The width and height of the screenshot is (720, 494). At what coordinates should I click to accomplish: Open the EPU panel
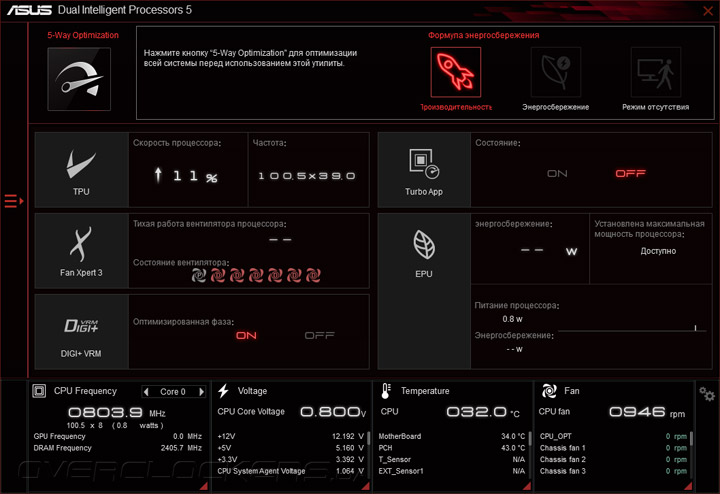[424, 291]
